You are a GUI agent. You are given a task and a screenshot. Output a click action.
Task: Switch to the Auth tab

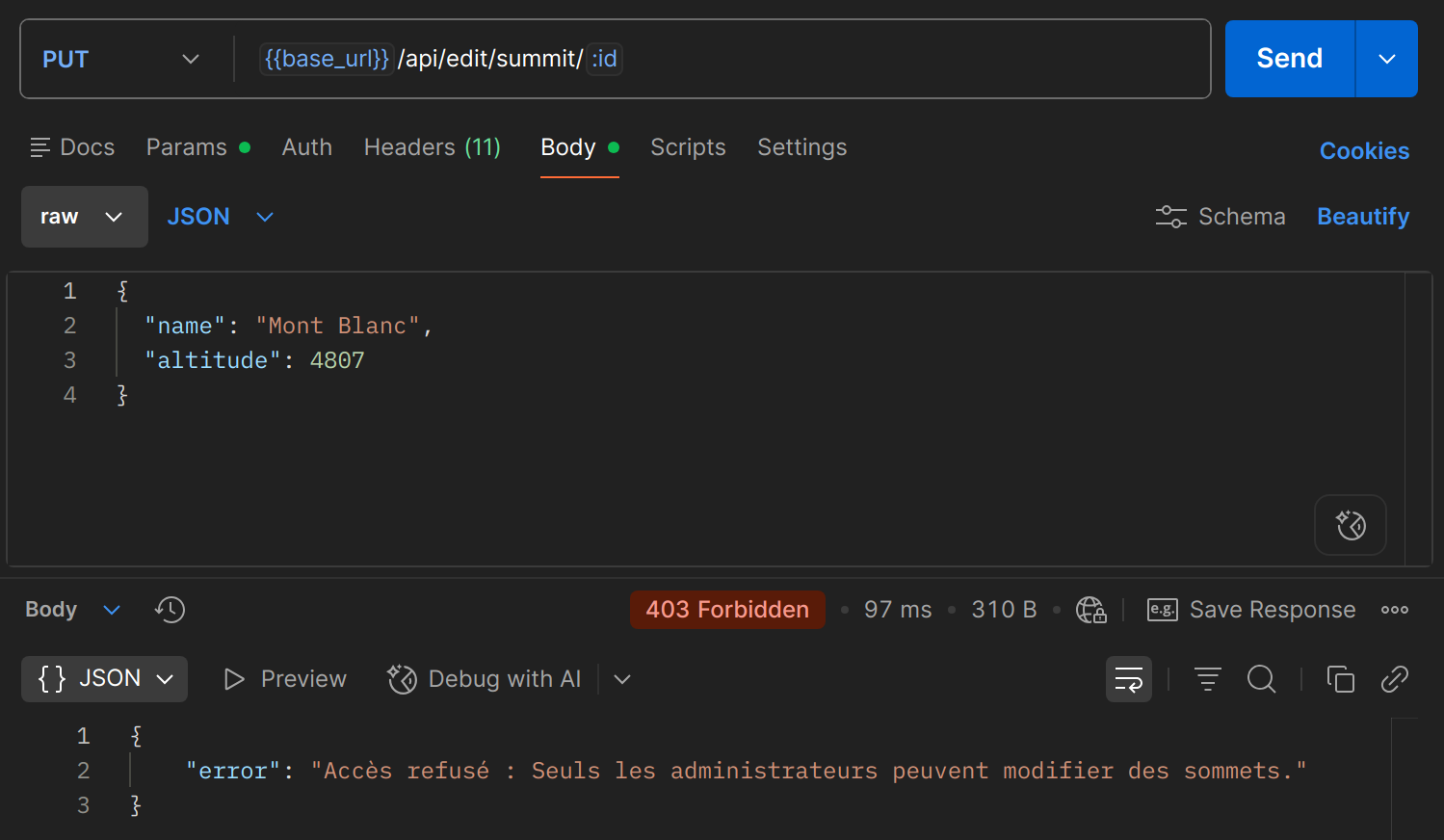(x=306, y=147)
